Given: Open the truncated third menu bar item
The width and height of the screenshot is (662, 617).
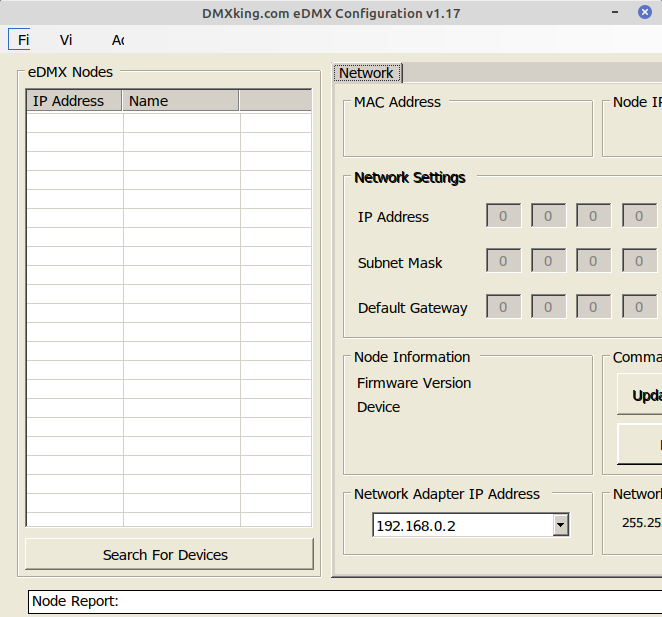Looking at the screenshot, I should (118, 40).
